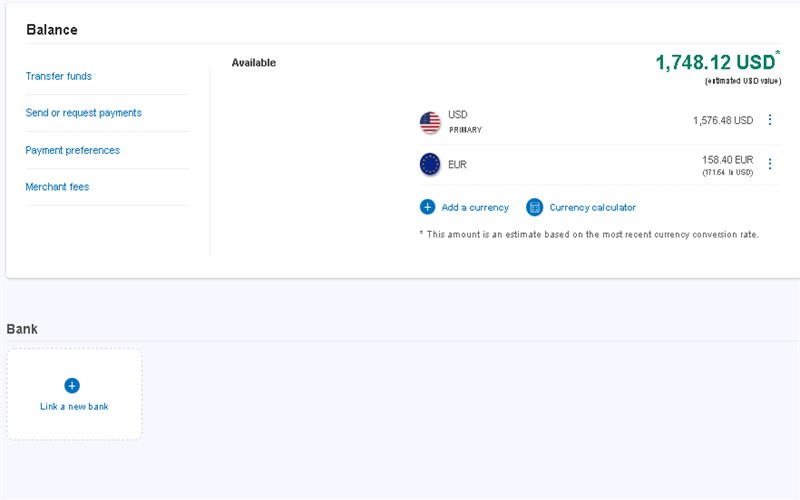
Task: Click the 1,748.12 USD total balance
Action: pos(715,63)
